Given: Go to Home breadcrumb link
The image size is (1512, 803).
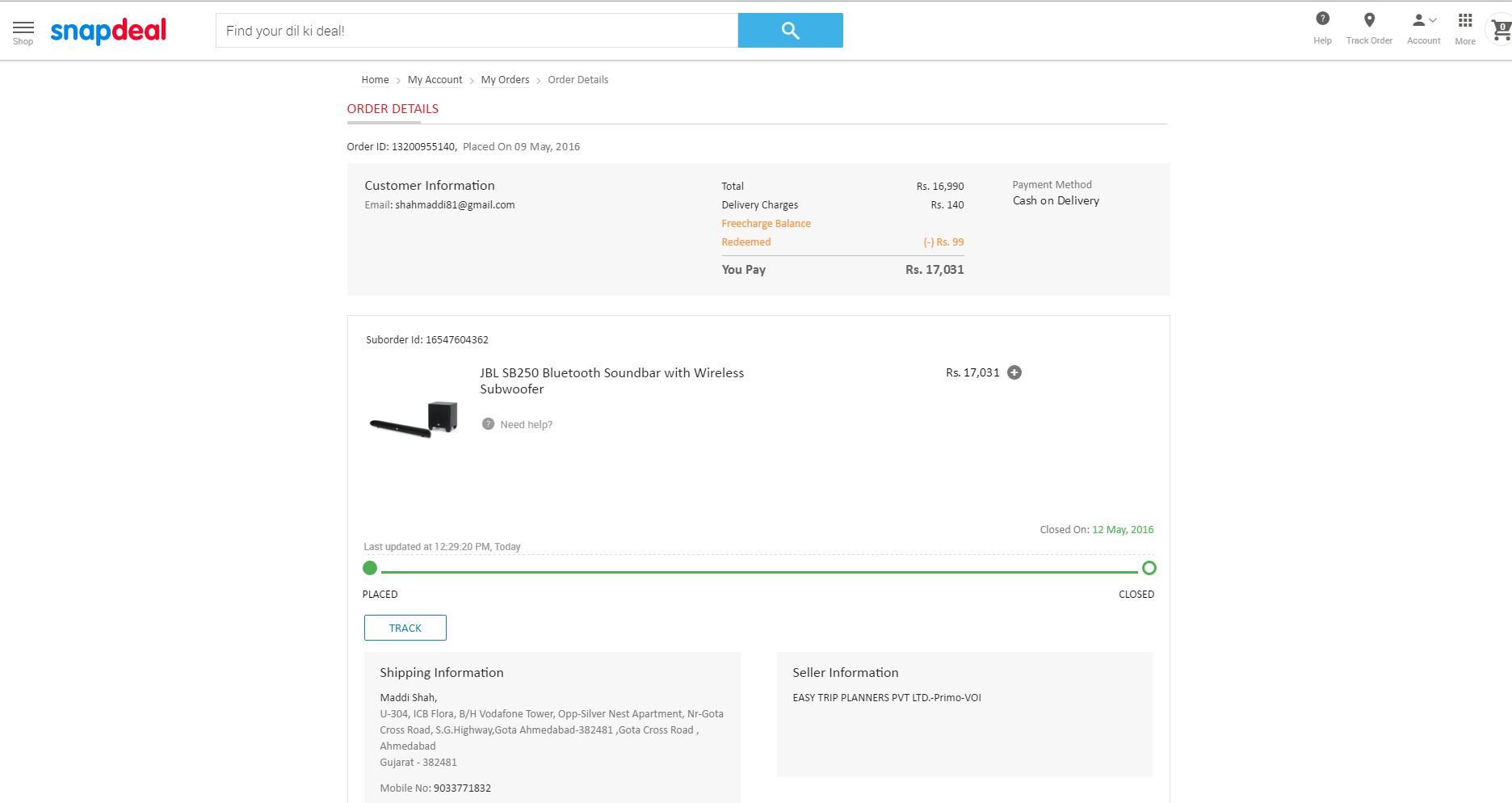Looking at the screenshot, I should click(375, 80).
